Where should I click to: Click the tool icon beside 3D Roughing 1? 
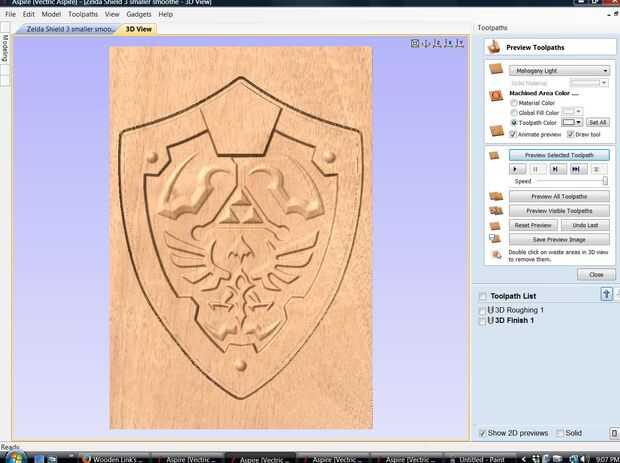click(490, 310)
